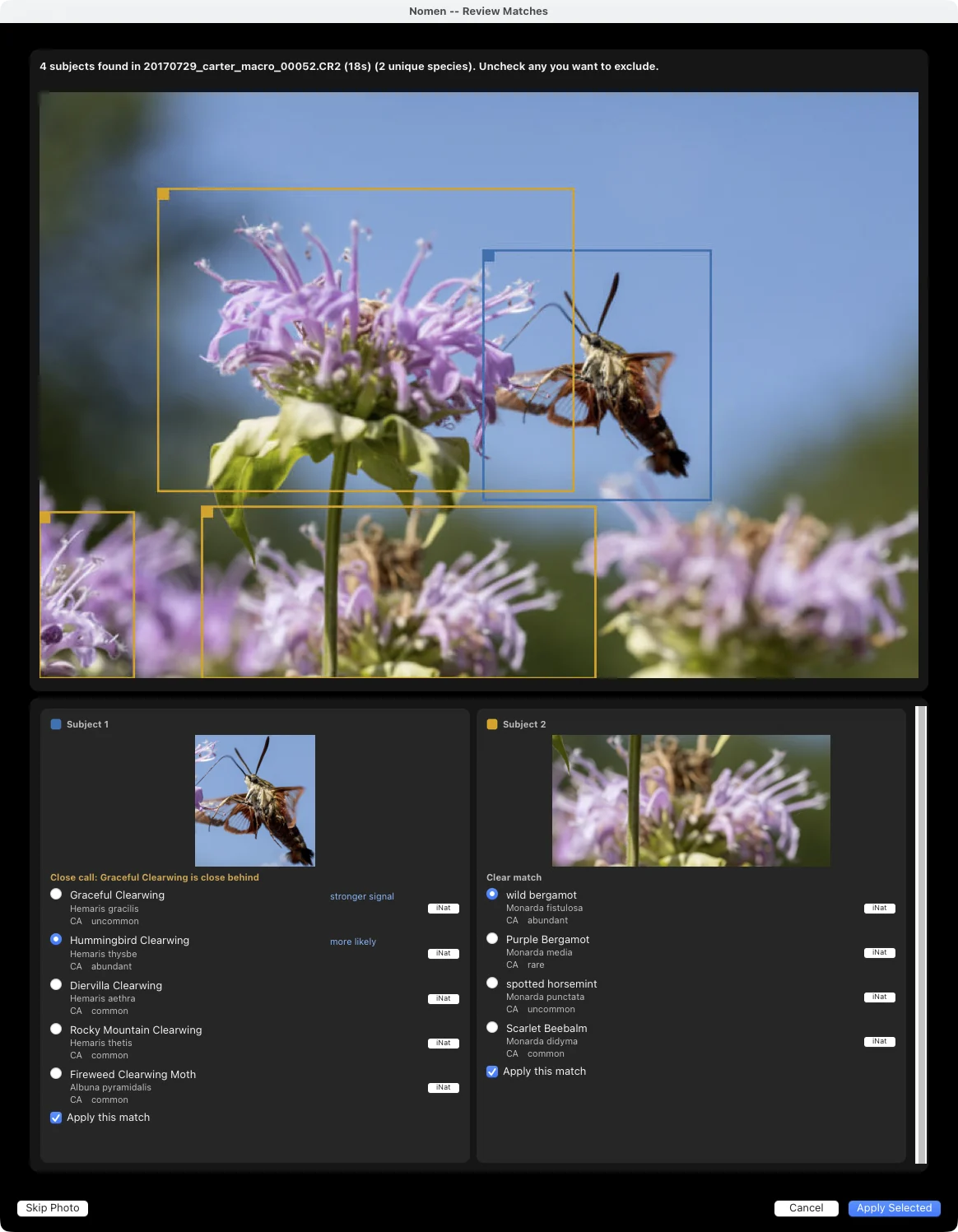Screen dimensions: 958x1232
Task: Choose the Rocky Mountain Clearwing option
Action: pos(56,1029)
